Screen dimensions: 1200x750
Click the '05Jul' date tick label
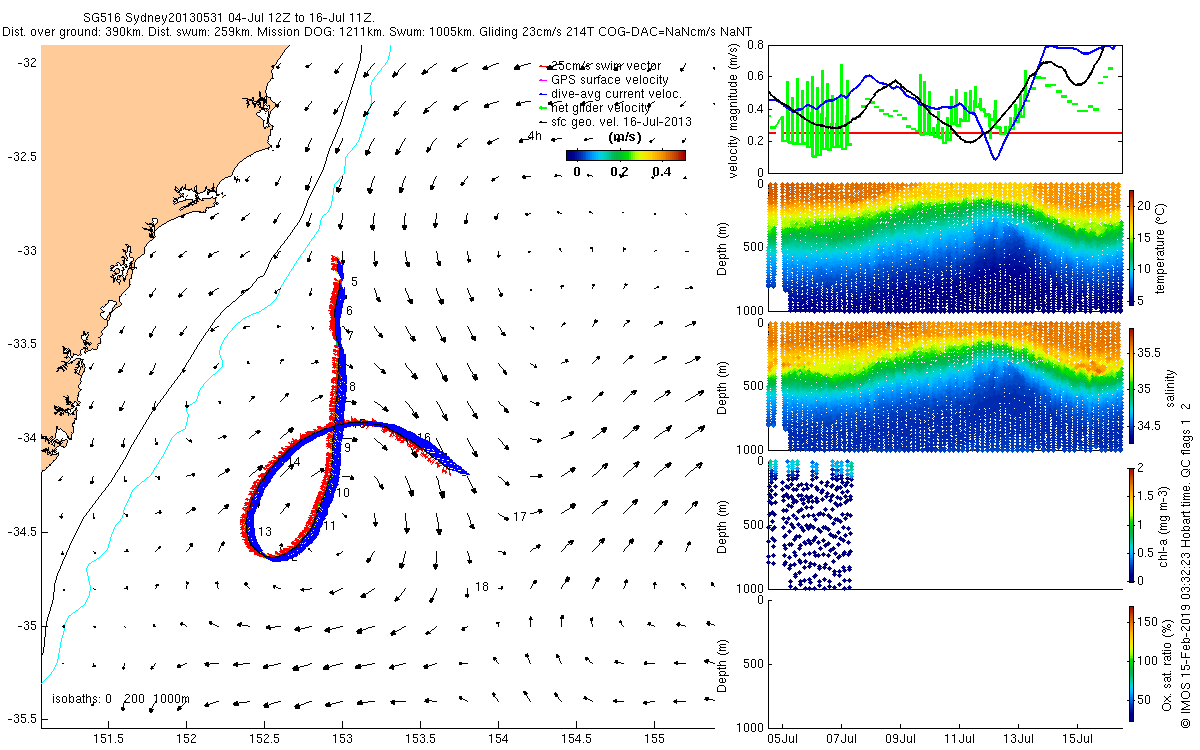pos(783,740)
